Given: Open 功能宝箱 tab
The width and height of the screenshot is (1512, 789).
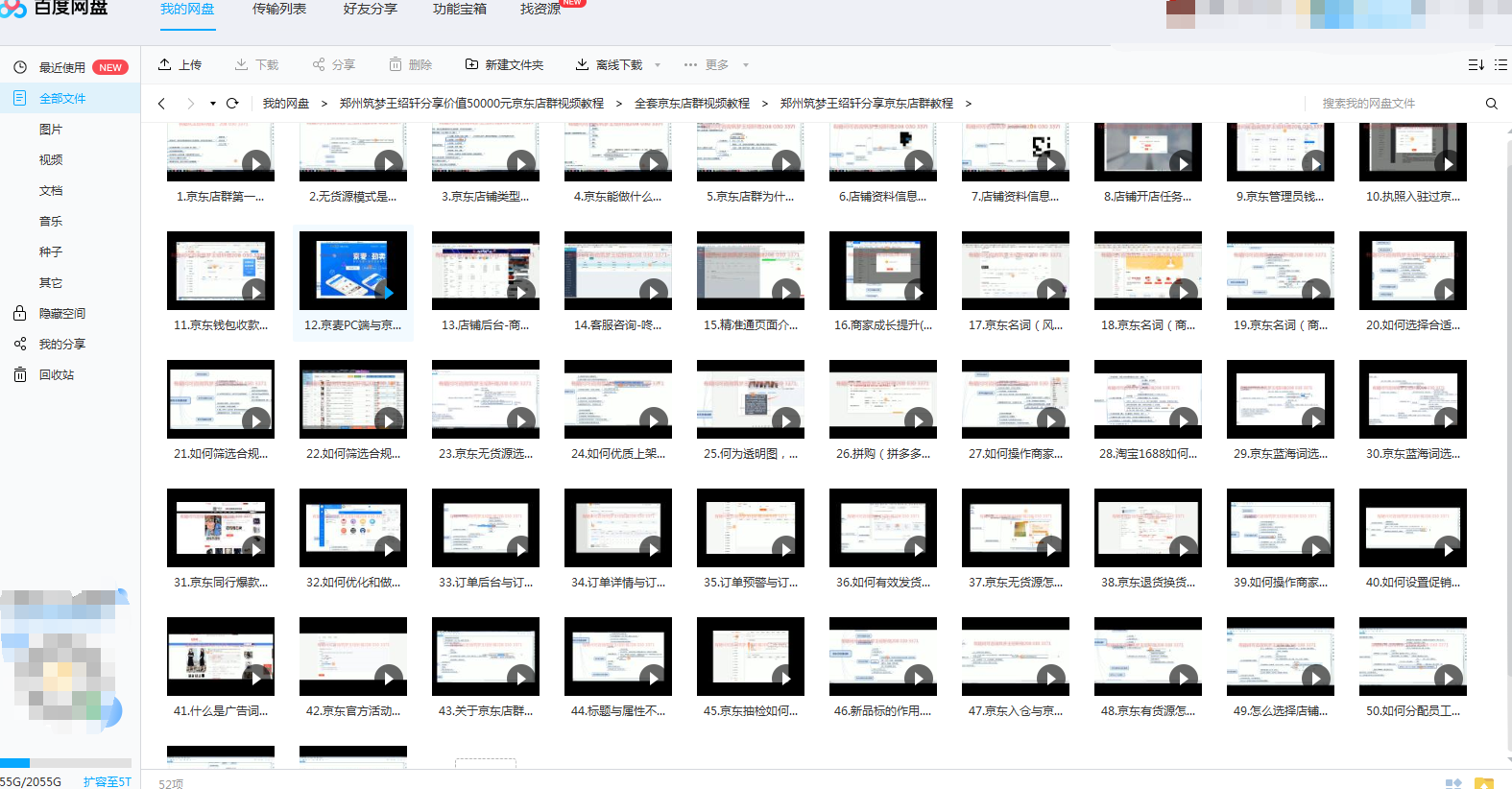Looking at the screenshot, I should click(x=460, y=10).
